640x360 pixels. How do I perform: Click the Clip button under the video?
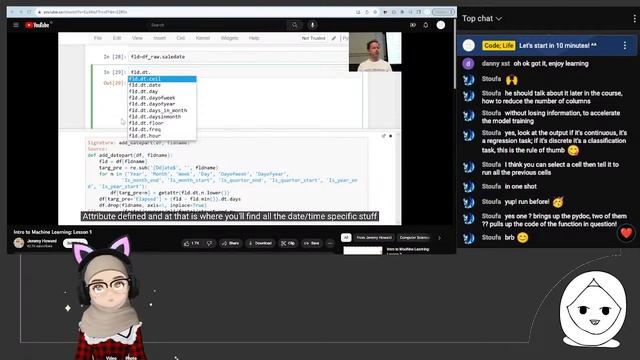click(288, 243)
